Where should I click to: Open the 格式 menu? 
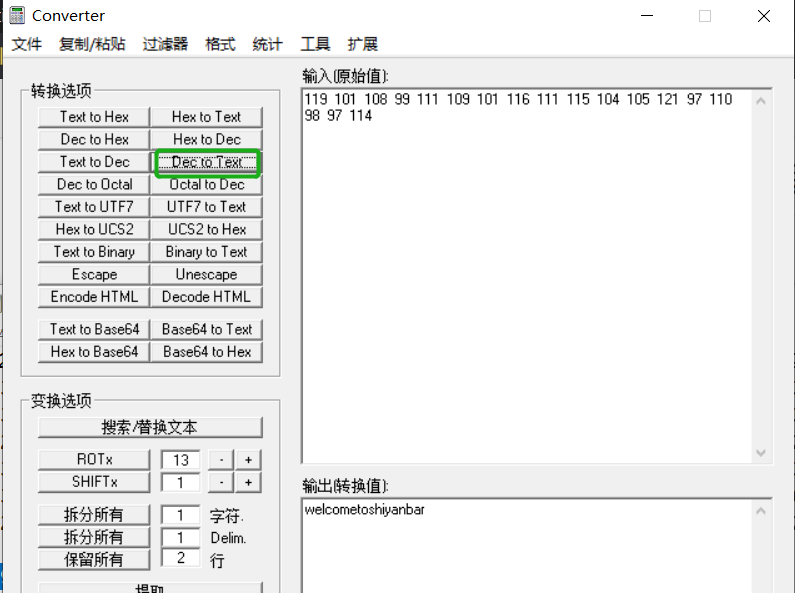220,44
